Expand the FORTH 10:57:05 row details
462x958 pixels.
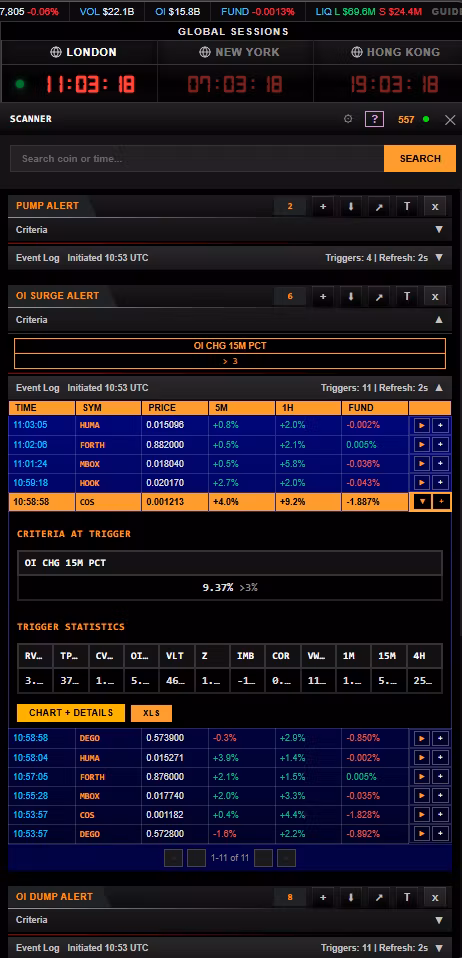422,777
